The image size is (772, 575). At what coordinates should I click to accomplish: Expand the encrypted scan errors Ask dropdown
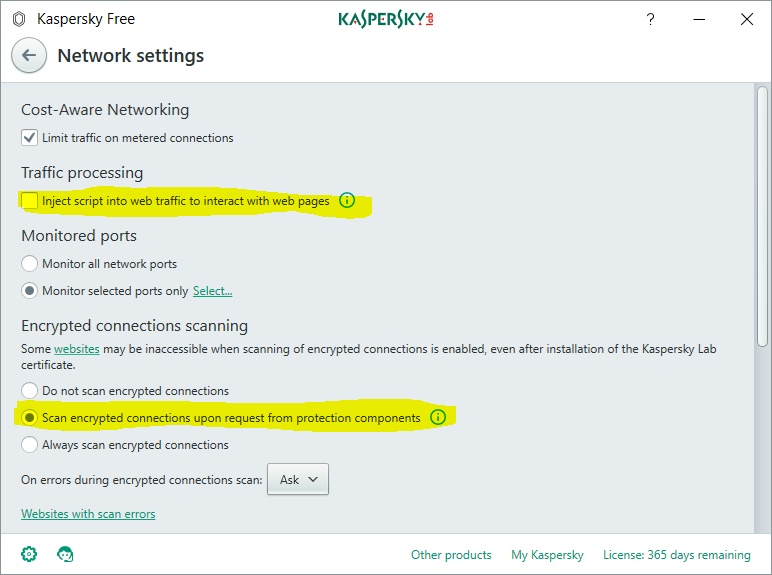pyautogui.click(x=298, y=480)
